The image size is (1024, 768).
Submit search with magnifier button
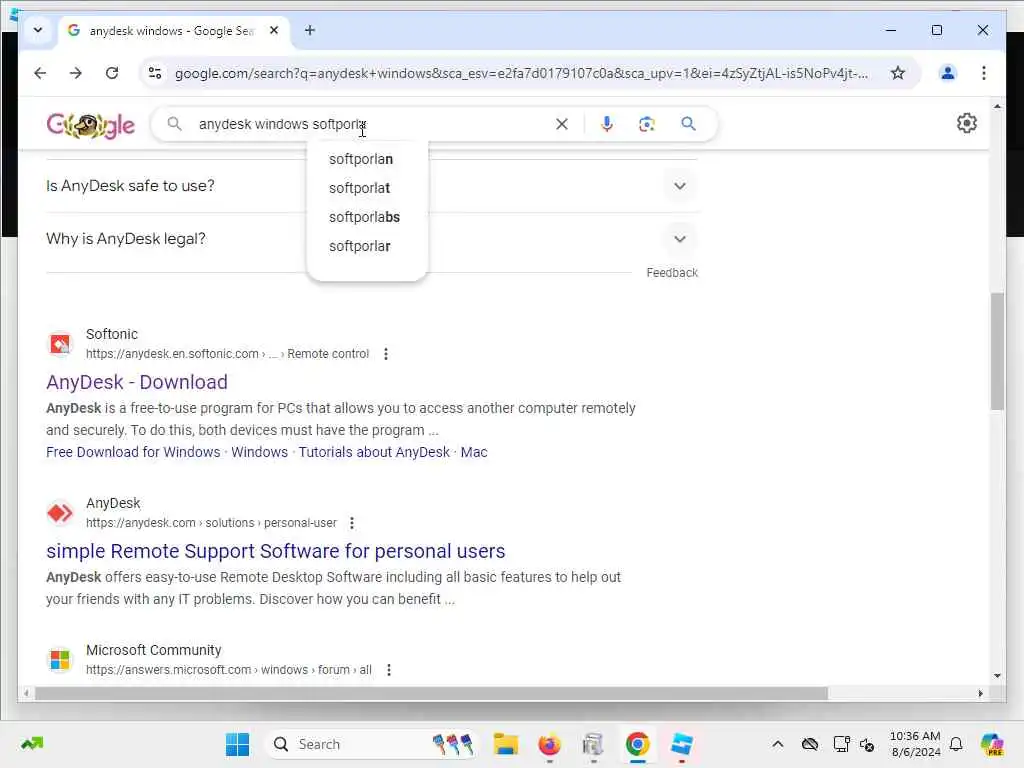(x=688, y=123)
